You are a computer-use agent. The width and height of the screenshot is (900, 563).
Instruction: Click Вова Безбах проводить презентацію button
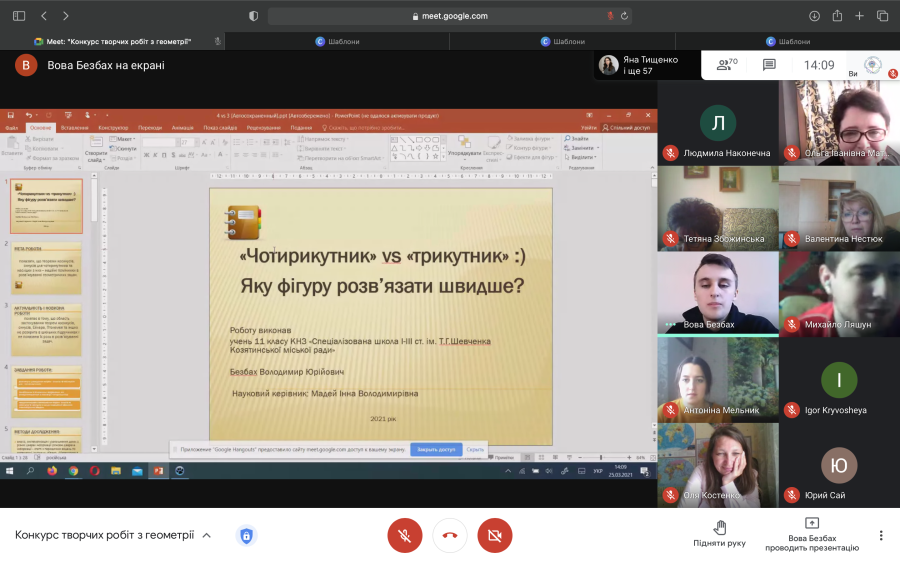point(812,534)
